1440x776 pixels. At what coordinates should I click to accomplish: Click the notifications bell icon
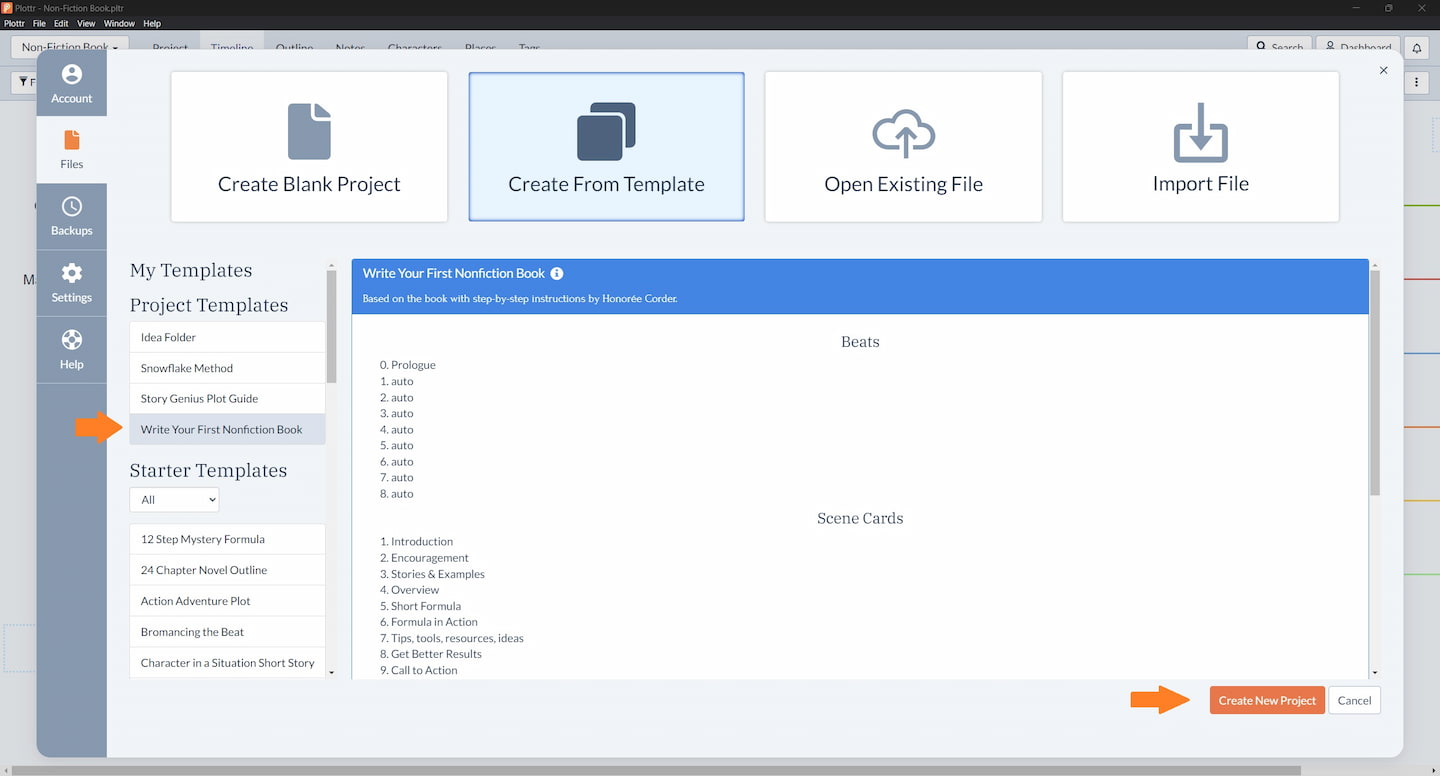click(x=1417, y=47)
